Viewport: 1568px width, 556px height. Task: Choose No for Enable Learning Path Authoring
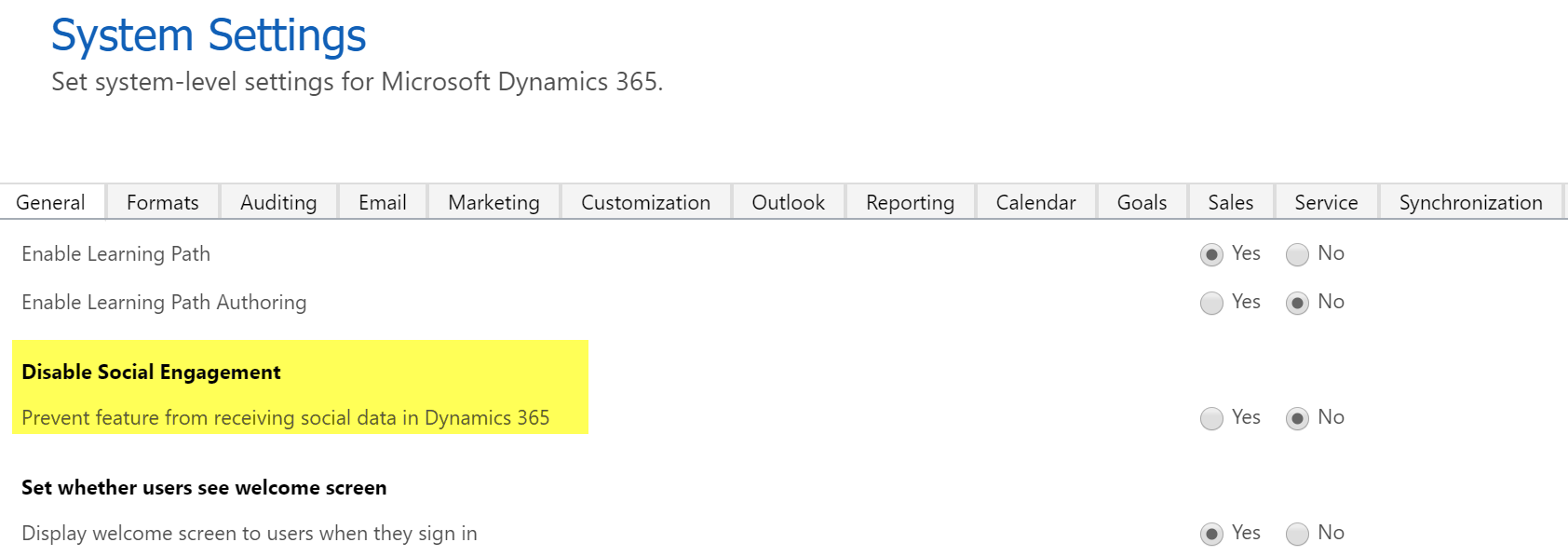[x=1297, y=303]
